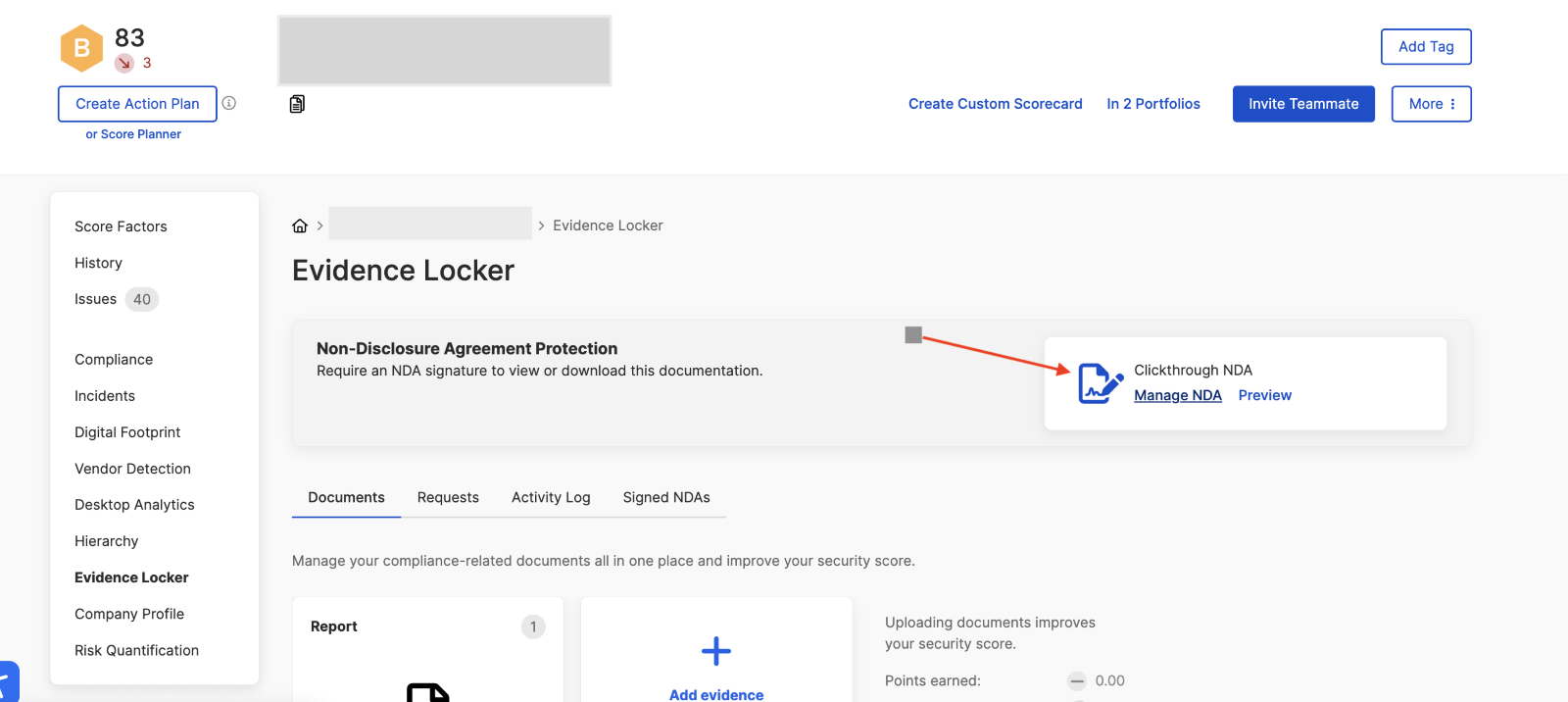Go to Issues in the sidebar
The width and height of the screenshot is (1568, 702).
click(95, 299)
